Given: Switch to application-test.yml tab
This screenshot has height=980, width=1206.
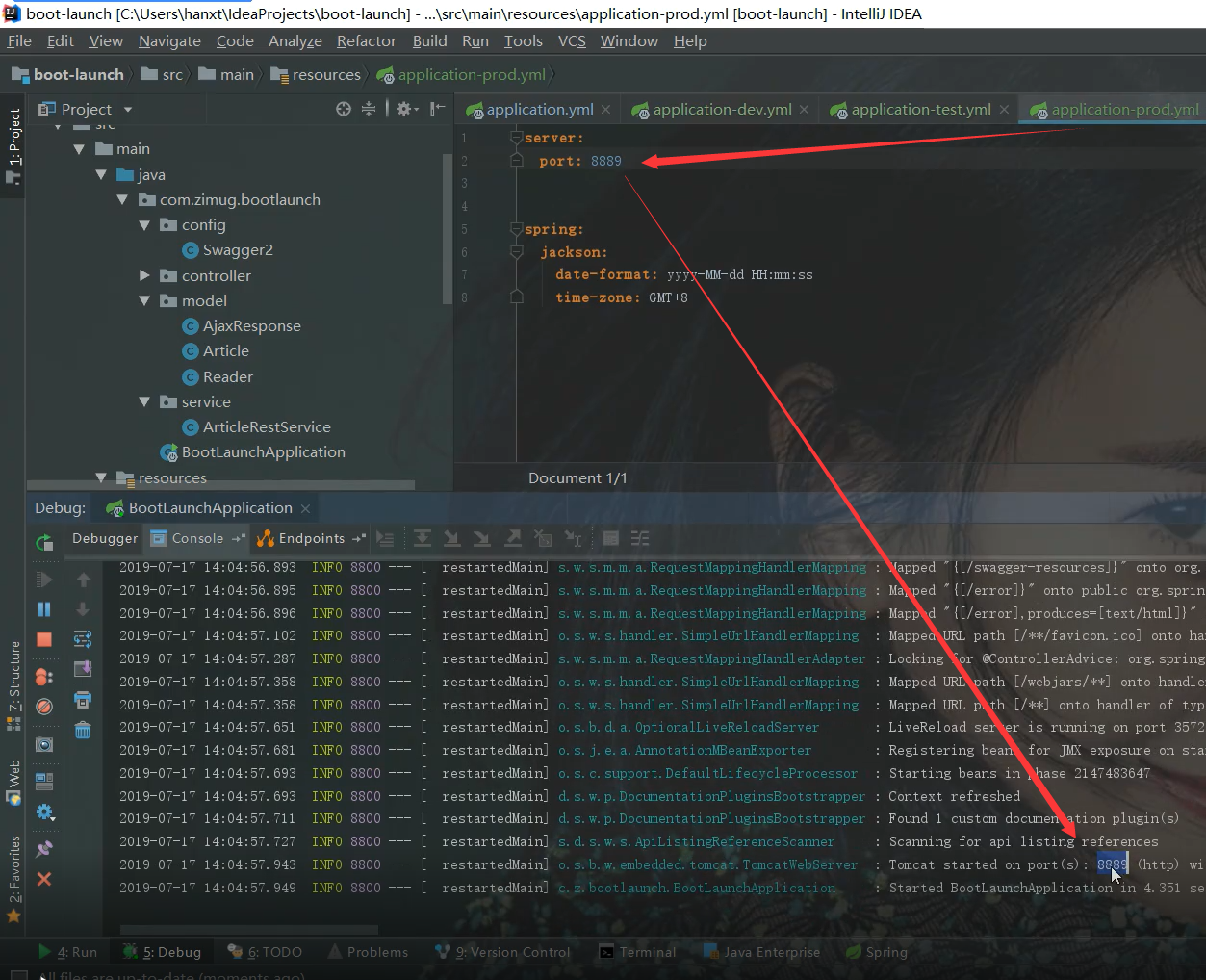Looking at the screenshot, I should pyautogui.click(x=920, y=110).
